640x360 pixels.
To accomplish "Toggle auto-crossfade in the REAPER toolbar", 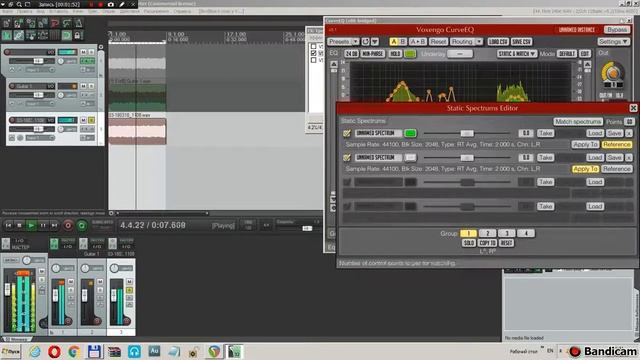I will [7, 36].
